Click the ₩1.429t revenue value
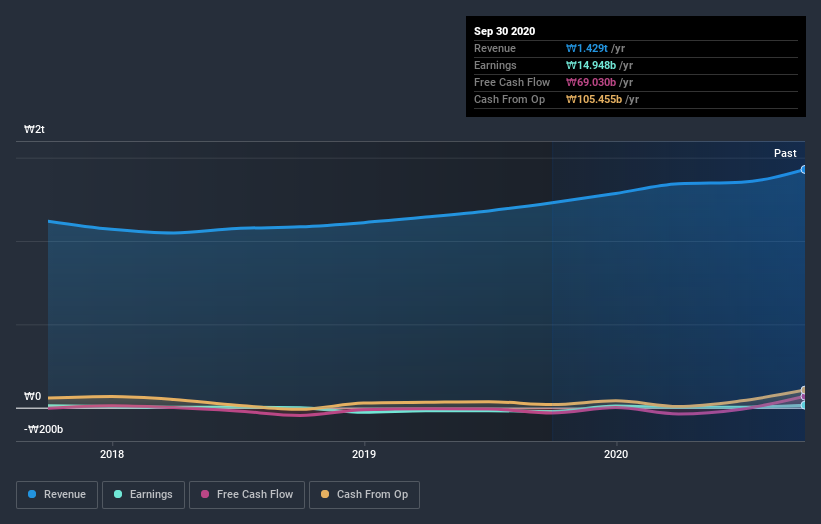The width and height of the screenshot is (821, 524). pos(587,48)
